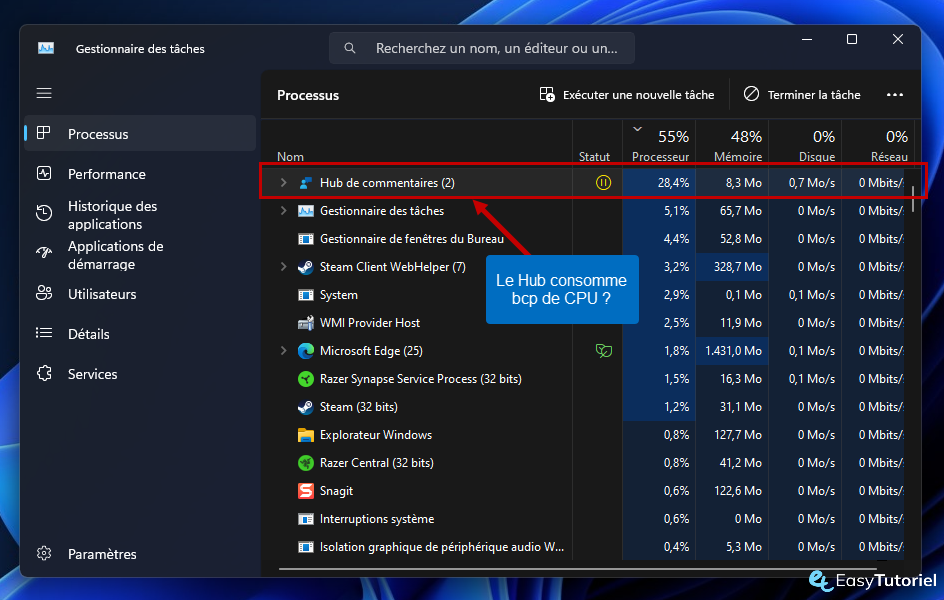Focus the search field Recherchez un nom

point(482,48)
